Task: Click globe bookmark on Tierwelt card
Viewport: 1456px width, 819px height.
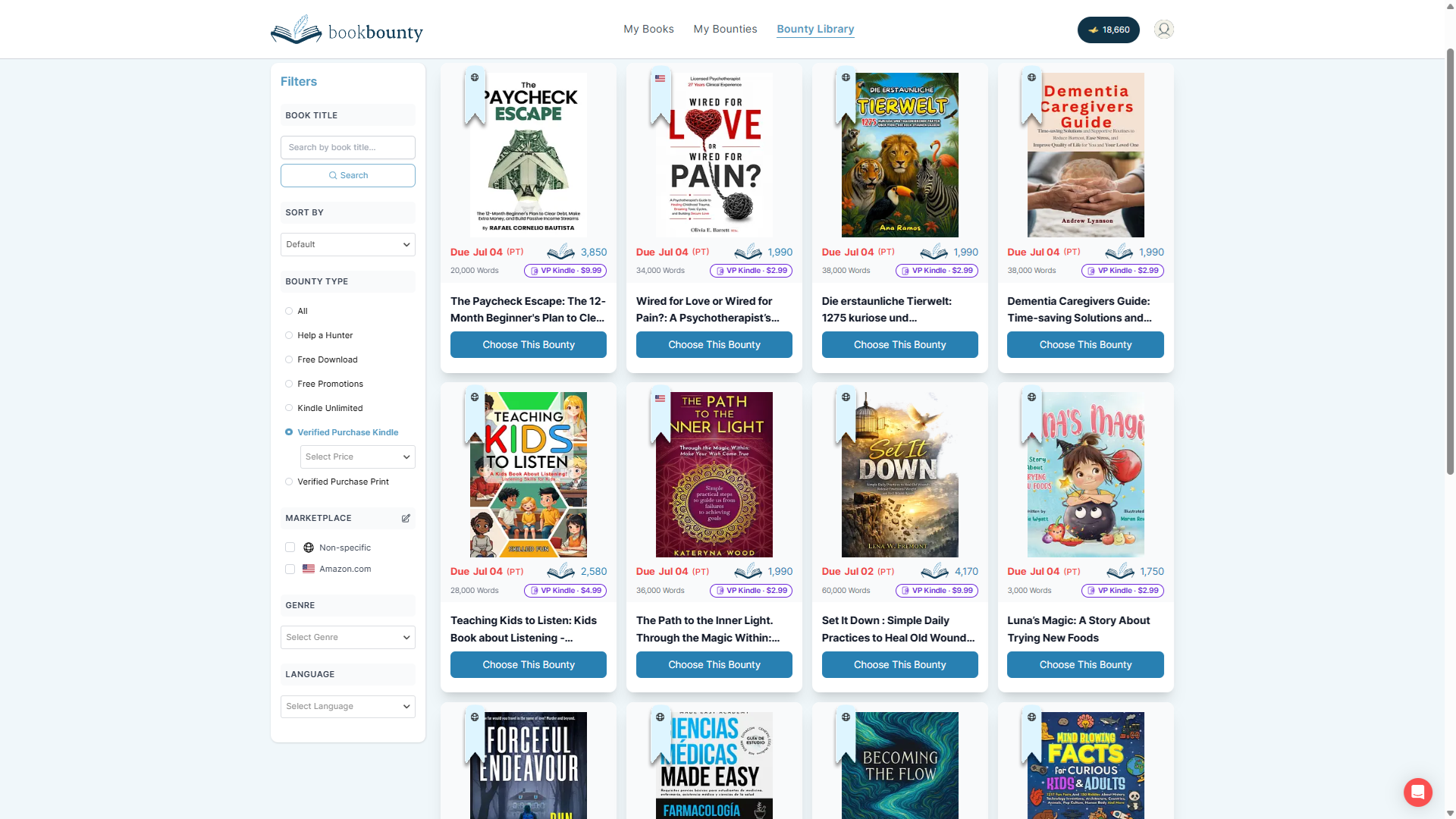Action: pos(846,96)
